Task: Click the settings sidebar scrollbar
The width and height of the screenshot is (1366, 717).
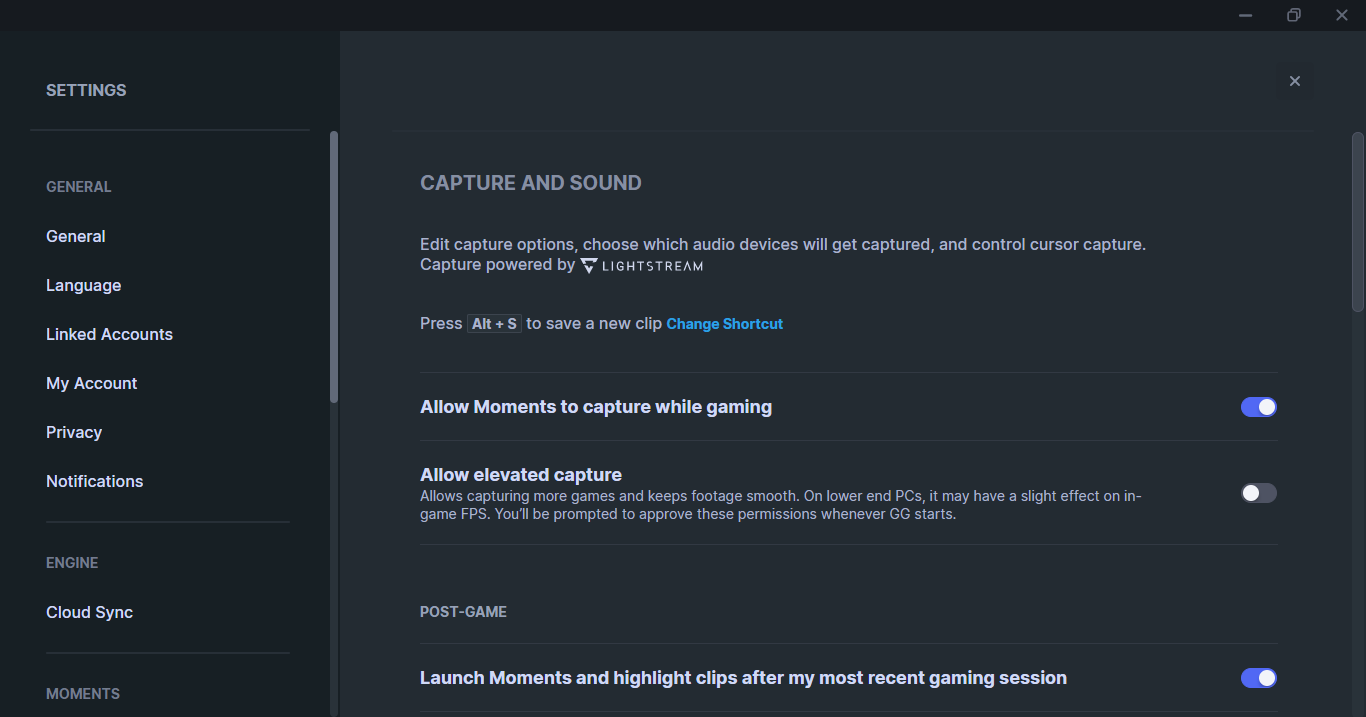Action: tap(334, 266)
